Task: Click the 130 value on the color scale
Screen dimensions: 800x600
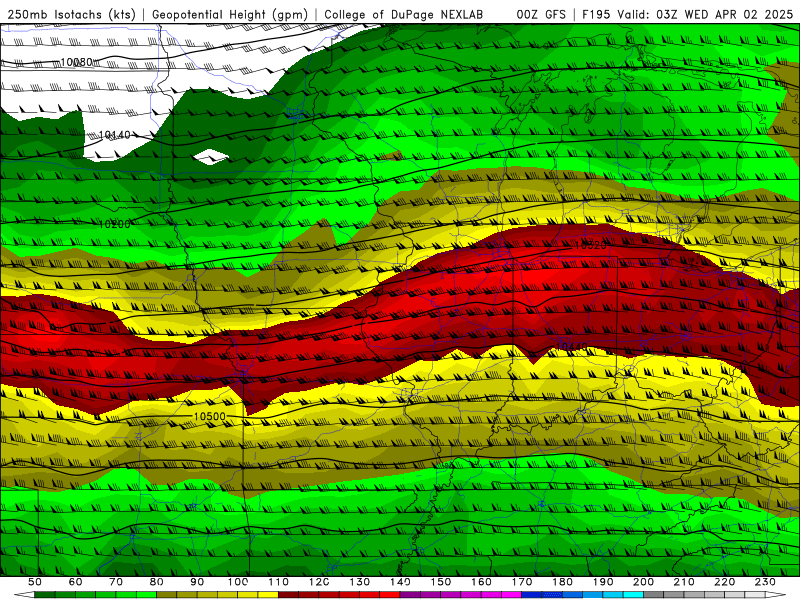Action: click(360, 582)
